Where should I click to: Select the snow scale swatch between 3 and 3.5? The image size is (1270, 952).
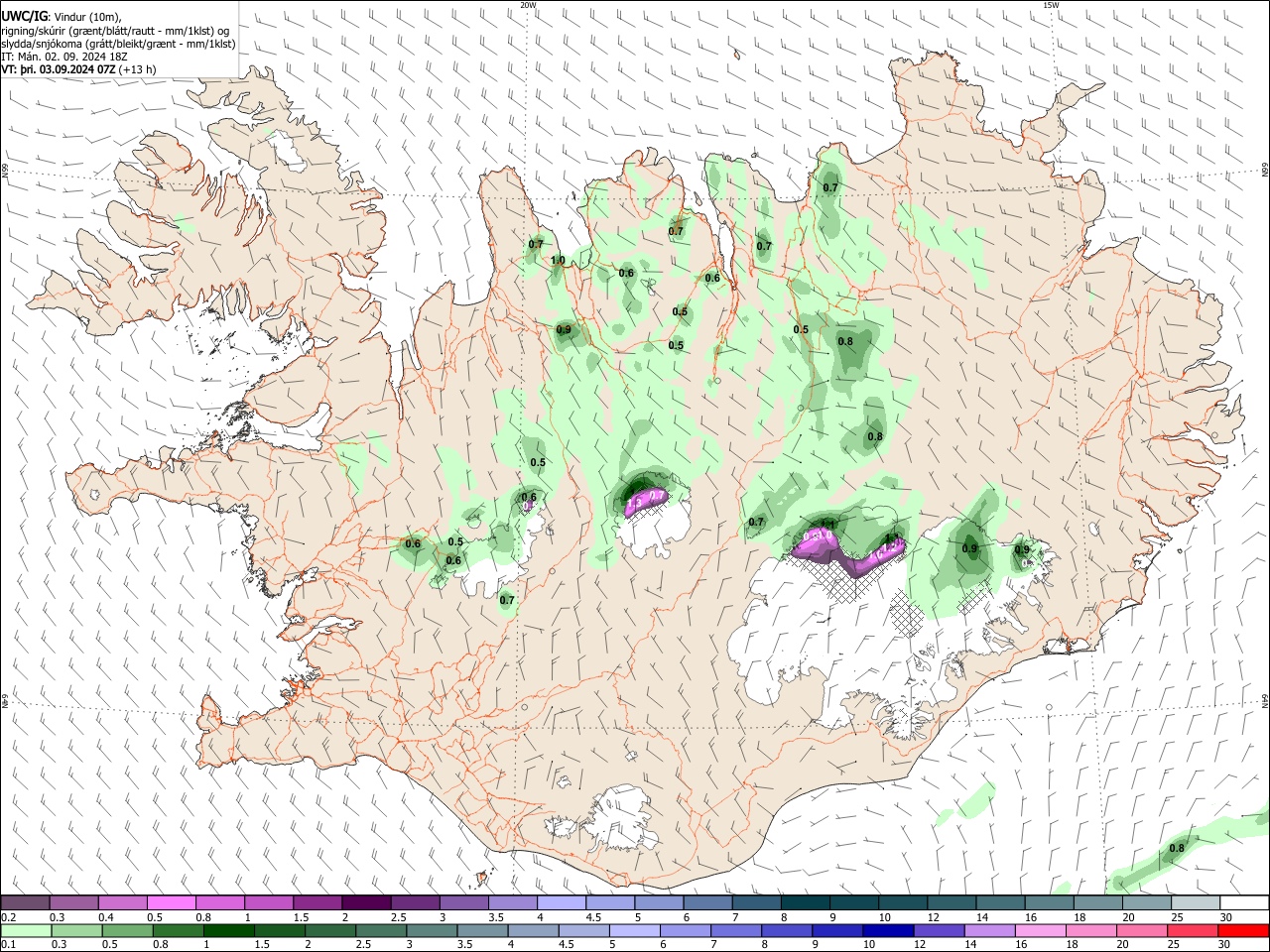click(x=464, y=902)
